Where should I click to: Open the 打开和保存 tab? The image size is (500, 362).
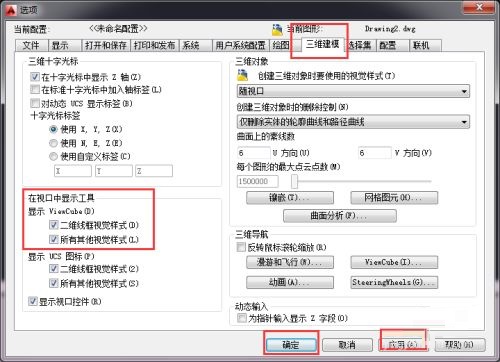(x=106, y=45)
